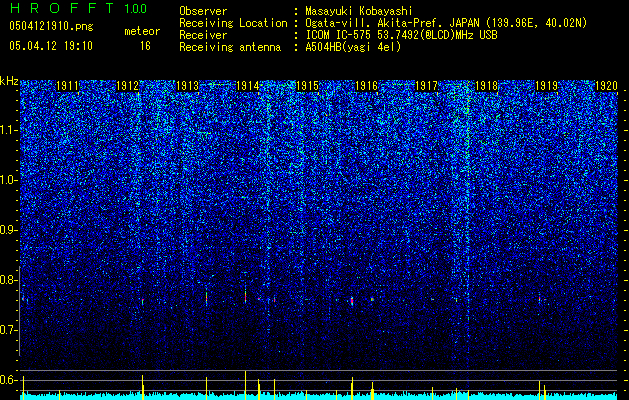
Task: Click the kHz axis unit label
Action: pos(9,81)
